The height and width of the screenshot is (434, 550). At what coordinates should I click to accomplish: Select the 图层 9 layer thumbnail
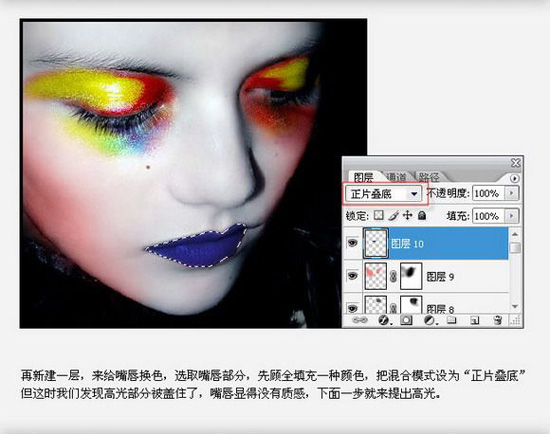click(x=376, y=276)
